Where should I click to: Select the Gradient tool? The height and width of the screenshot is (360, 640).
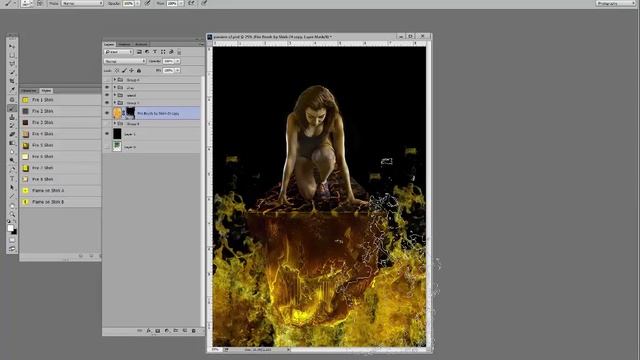(x=12, y=142)
